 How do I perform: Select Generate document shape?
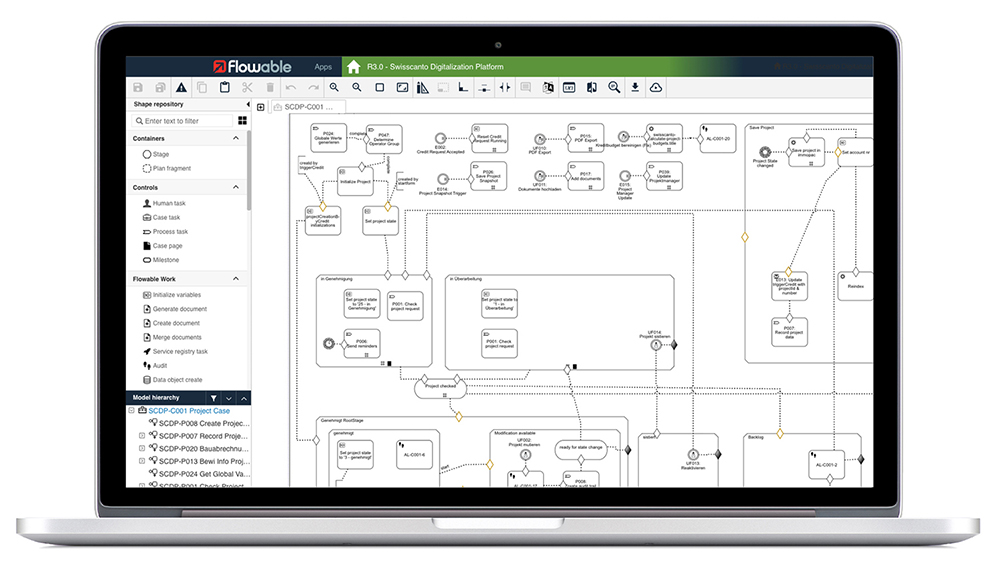pyautogui.click(x=175, y=309)
